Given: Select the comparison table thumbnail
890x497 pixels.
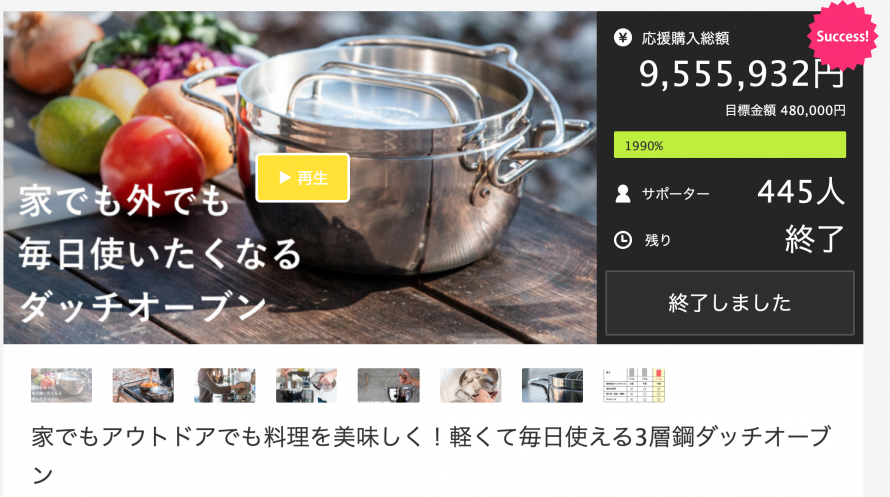Looking at the screenshot, I should point(634,385).
